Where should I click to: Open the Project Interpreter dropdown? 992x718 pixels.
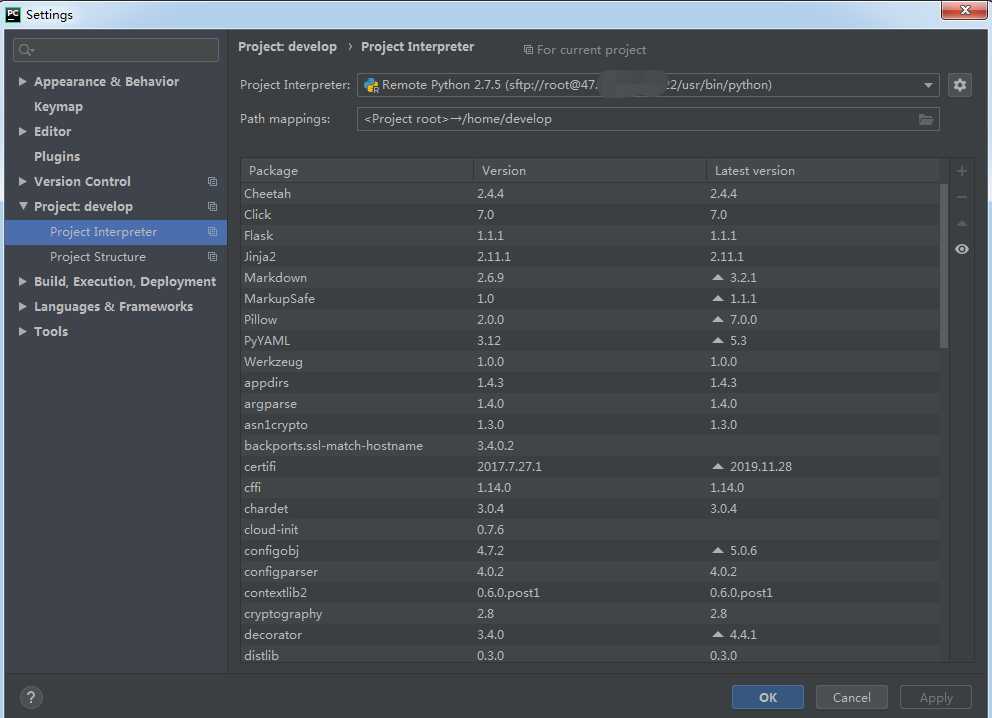pyautogui.click(x=927, y=85)
